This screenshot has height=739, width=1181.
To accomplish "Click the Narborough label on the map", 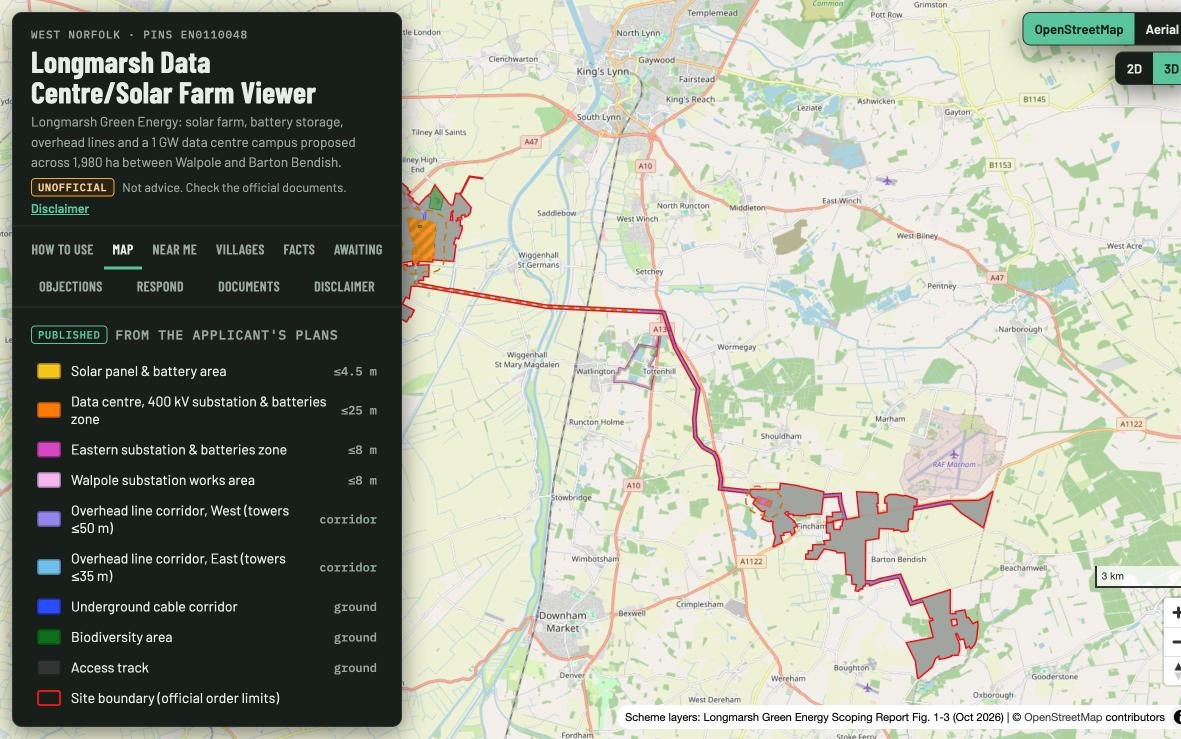I will pyautogui.click(x=1020, y=329).
